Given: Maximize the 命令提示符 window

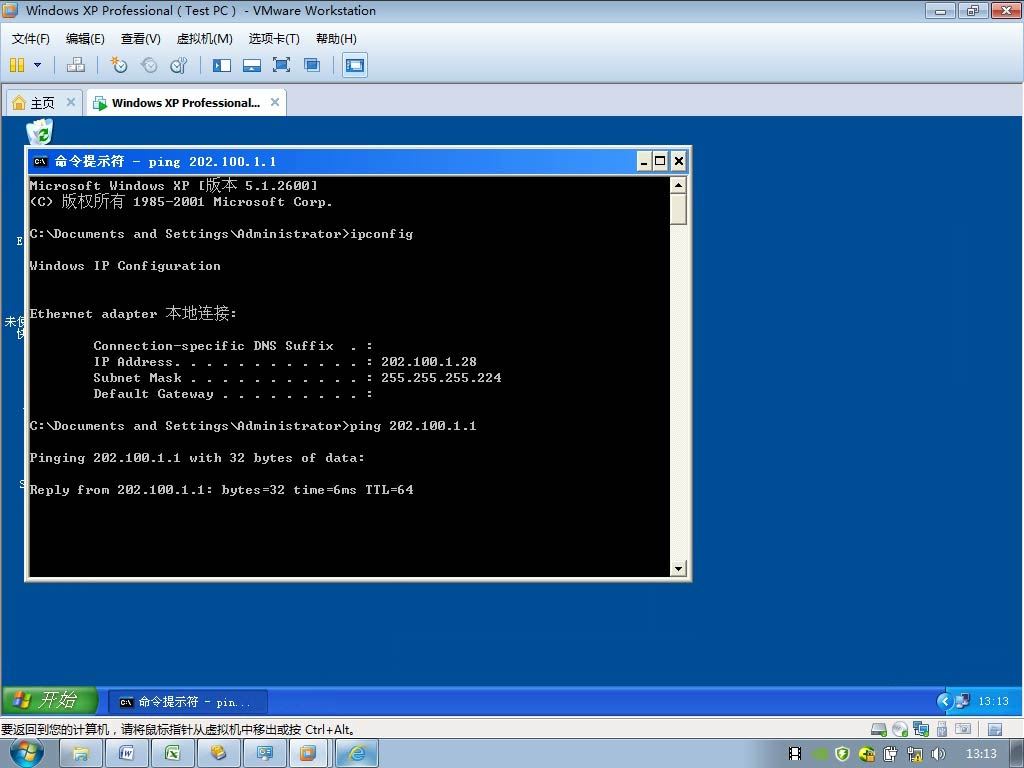Looking at the screenshot, I should tap(660, 161).
